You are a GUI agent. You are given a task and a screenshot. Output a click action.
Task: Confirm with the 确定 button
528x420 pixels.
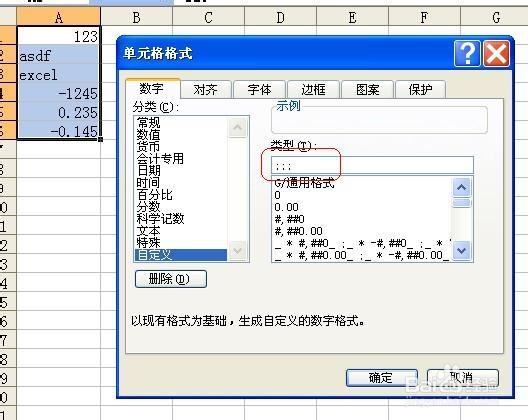pyautogui.click(x=382, y=378)
